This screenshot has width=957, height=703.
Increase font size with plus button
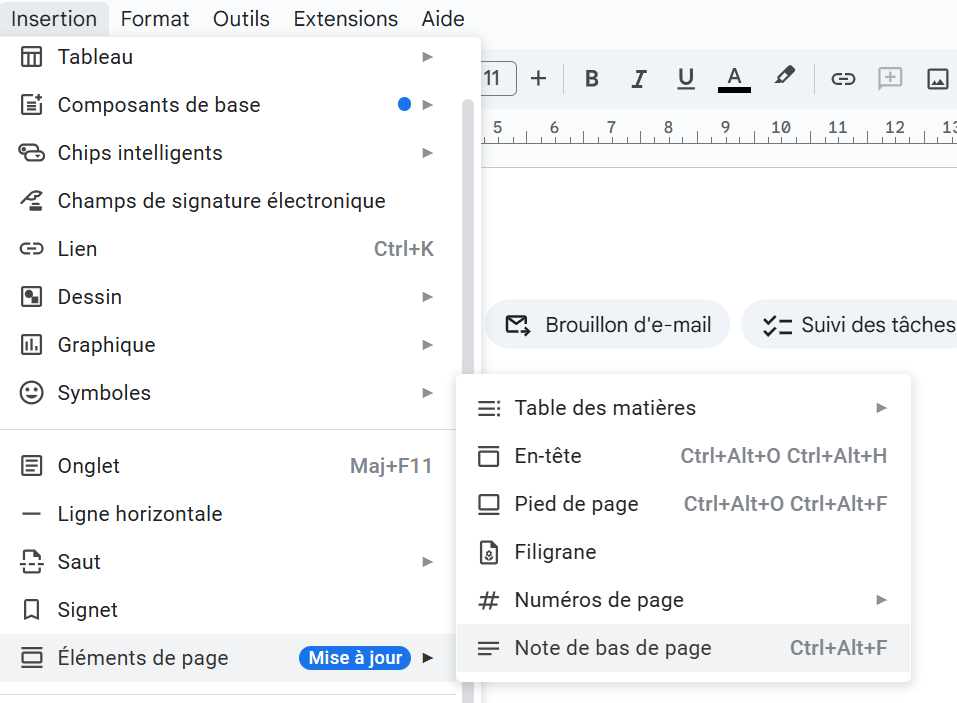click(x=538, y=78)
